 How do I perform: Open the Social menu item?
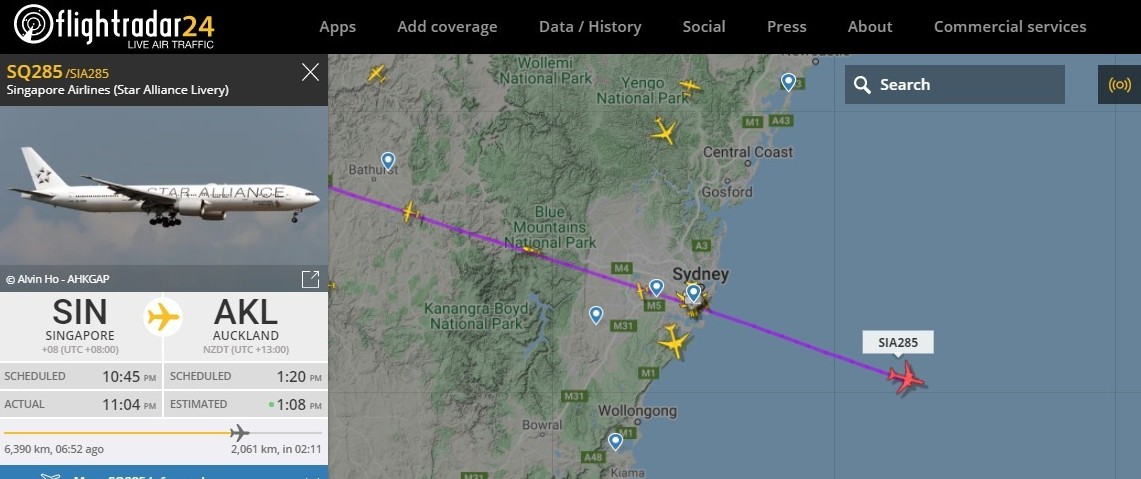coord(704,27)
